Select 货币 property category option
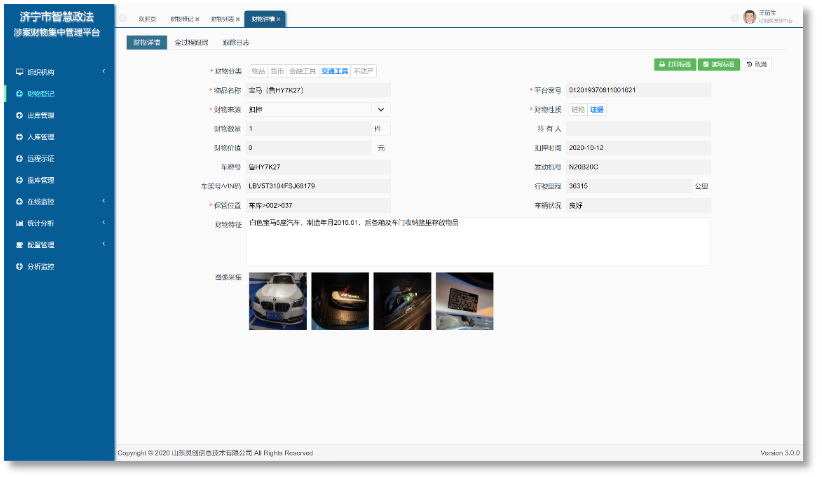 (277, 71)
